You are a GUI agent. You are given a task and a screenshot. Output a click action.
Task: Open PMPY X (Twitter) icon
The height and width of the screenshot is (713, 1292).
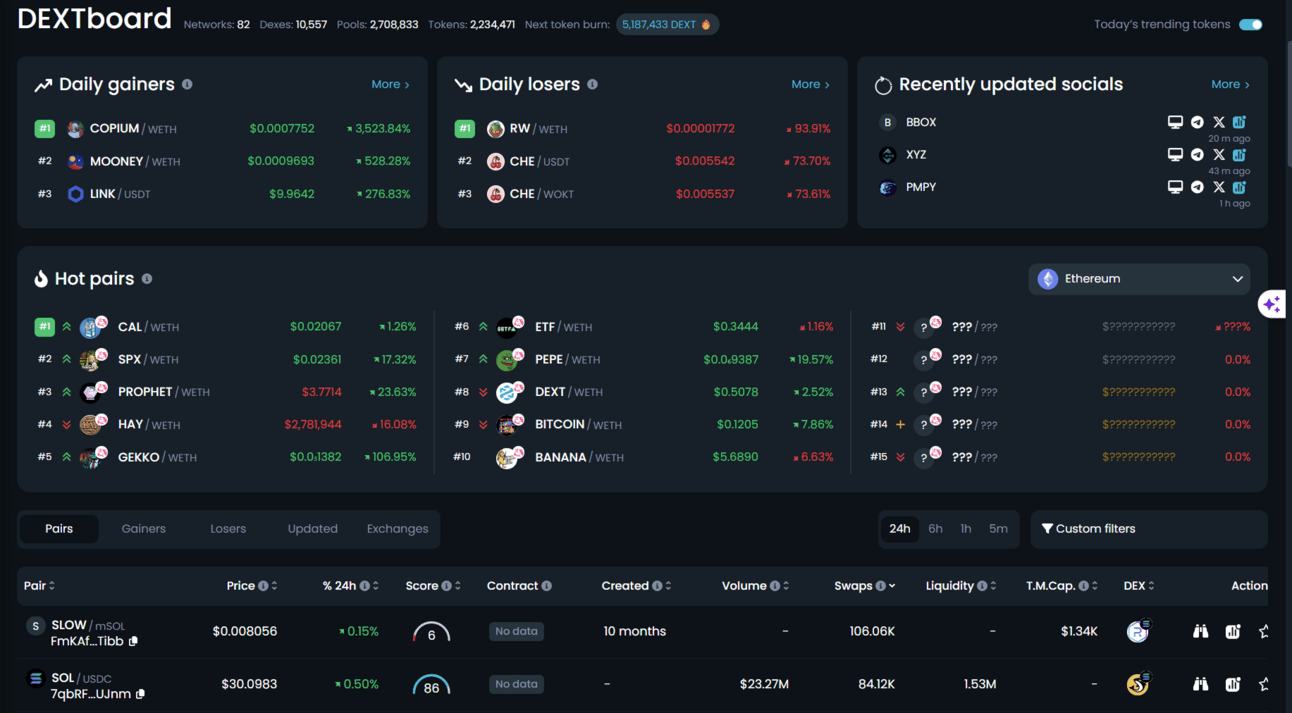(x=1218, y=187)
